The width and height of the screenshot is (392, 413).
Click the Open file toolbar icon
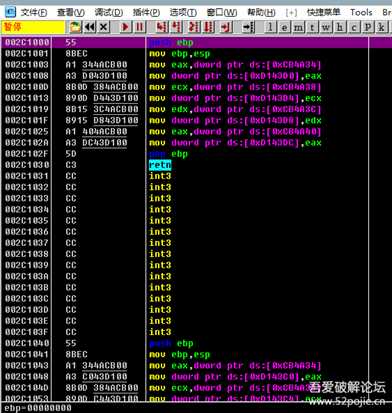click(75, 27)
